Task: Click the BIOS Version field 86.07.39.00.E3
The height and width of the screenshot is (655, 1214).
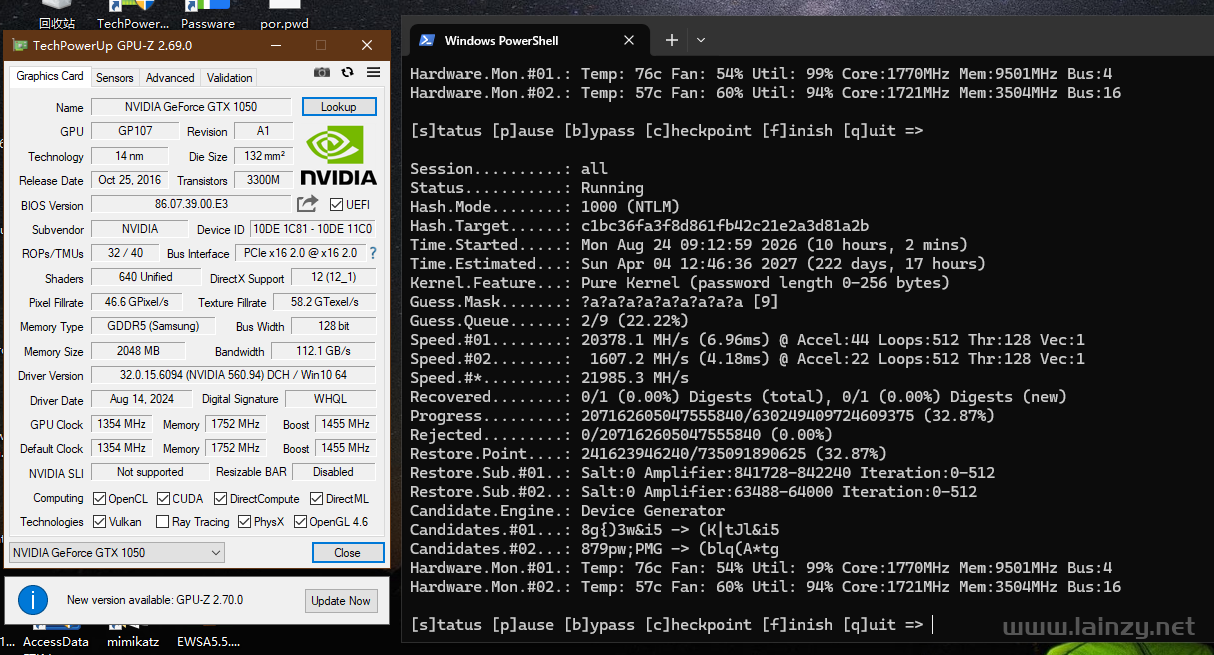Action: pyautogui.click(x=191, y=204)
